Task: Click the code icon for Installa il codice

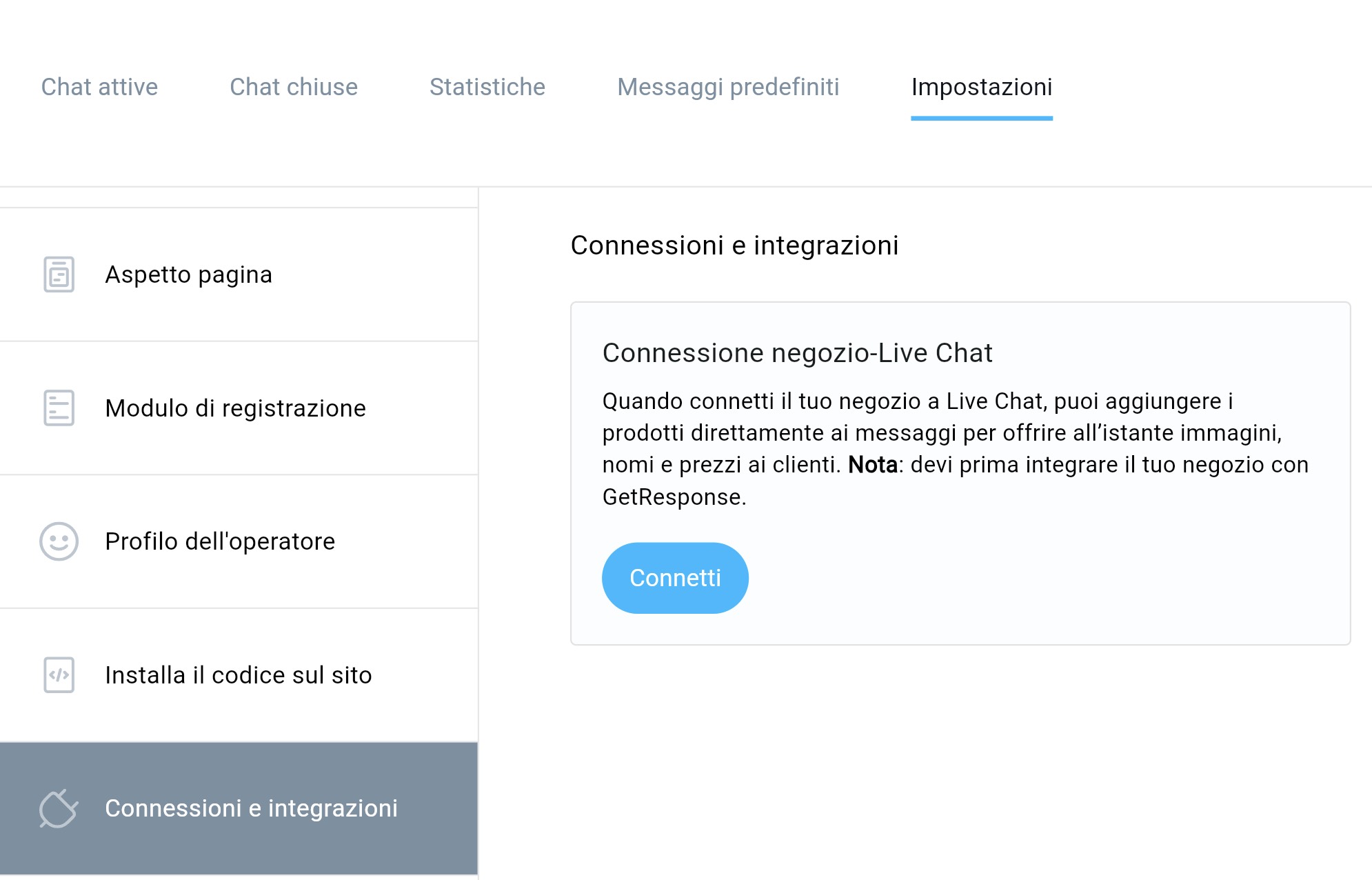Action: (58, 675)
